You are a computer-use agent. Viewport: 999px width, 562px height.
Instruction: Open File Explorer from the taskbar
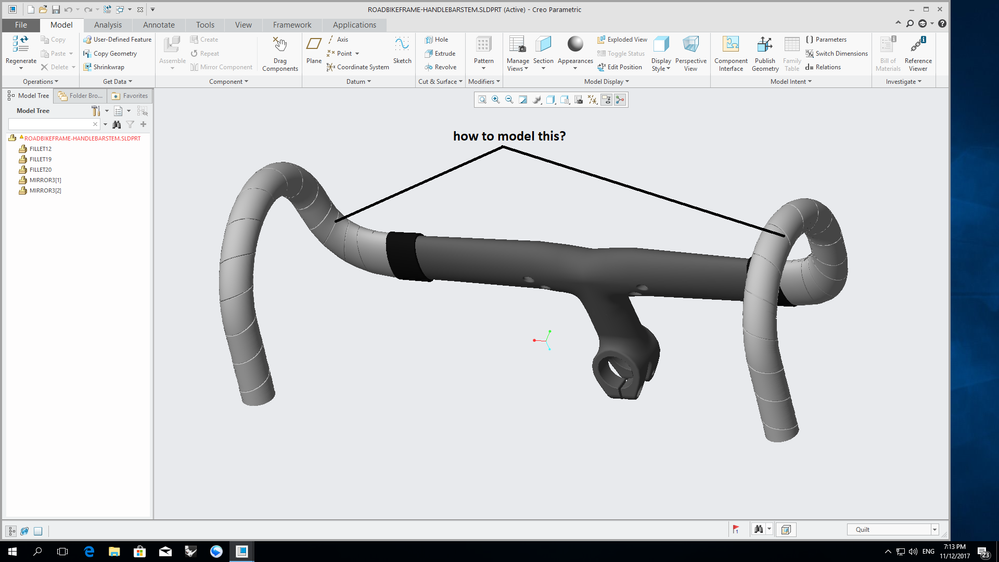tap(114, 551)
